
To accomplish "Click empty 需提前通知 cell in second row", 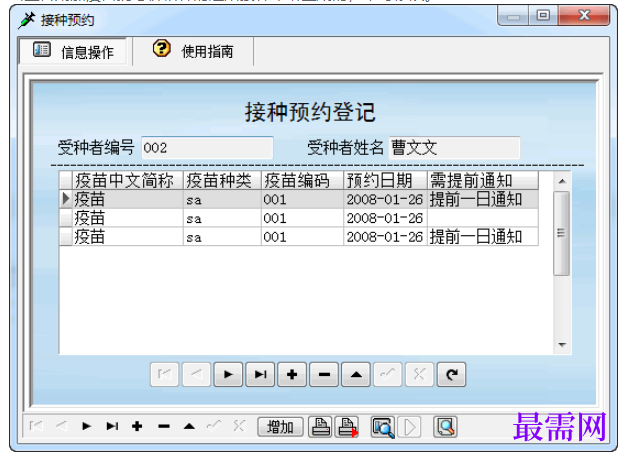I will 483,218.
